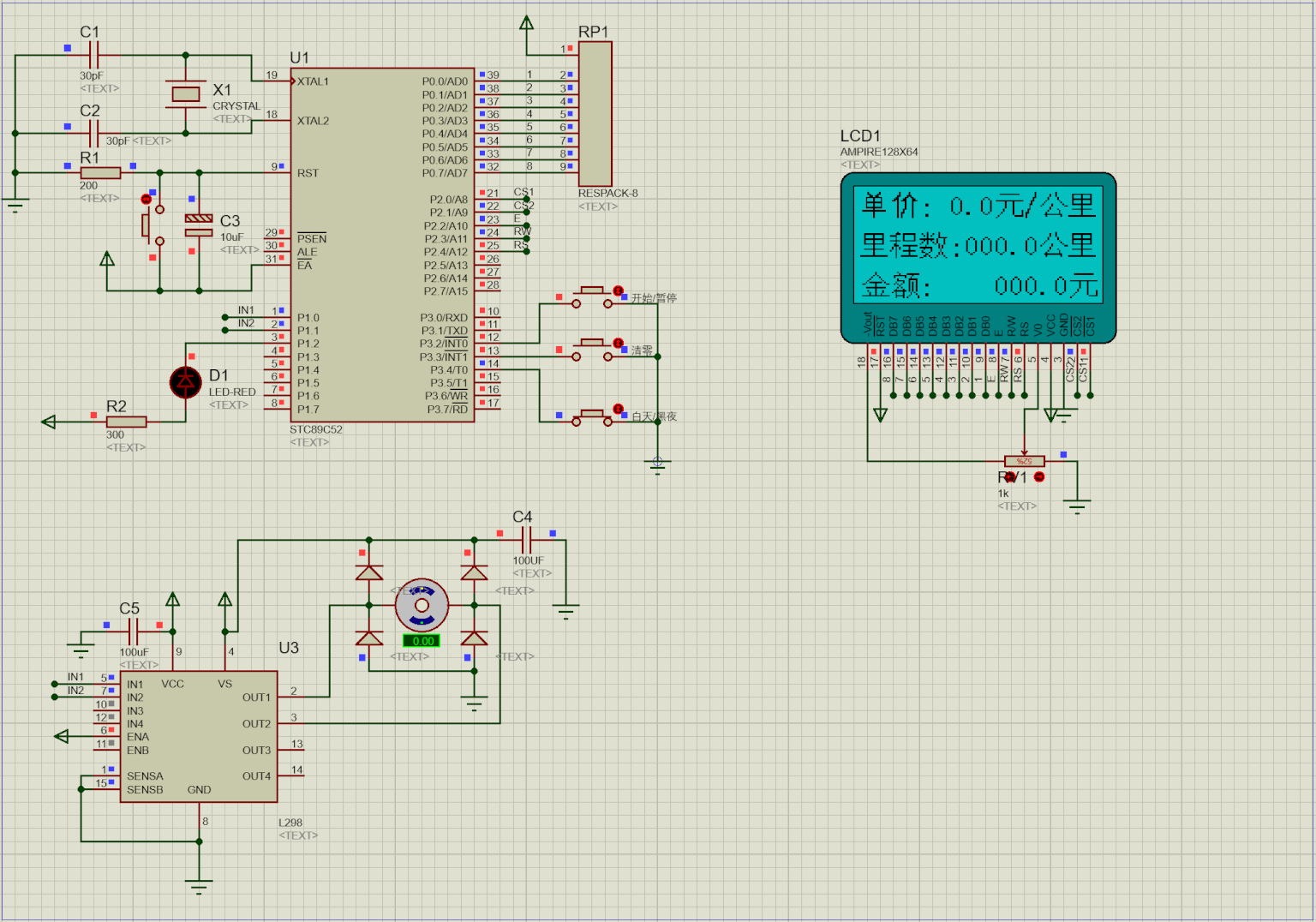Push the 清零 push-button switch
Screen dimensions: 1316x922
coord(592,349)
